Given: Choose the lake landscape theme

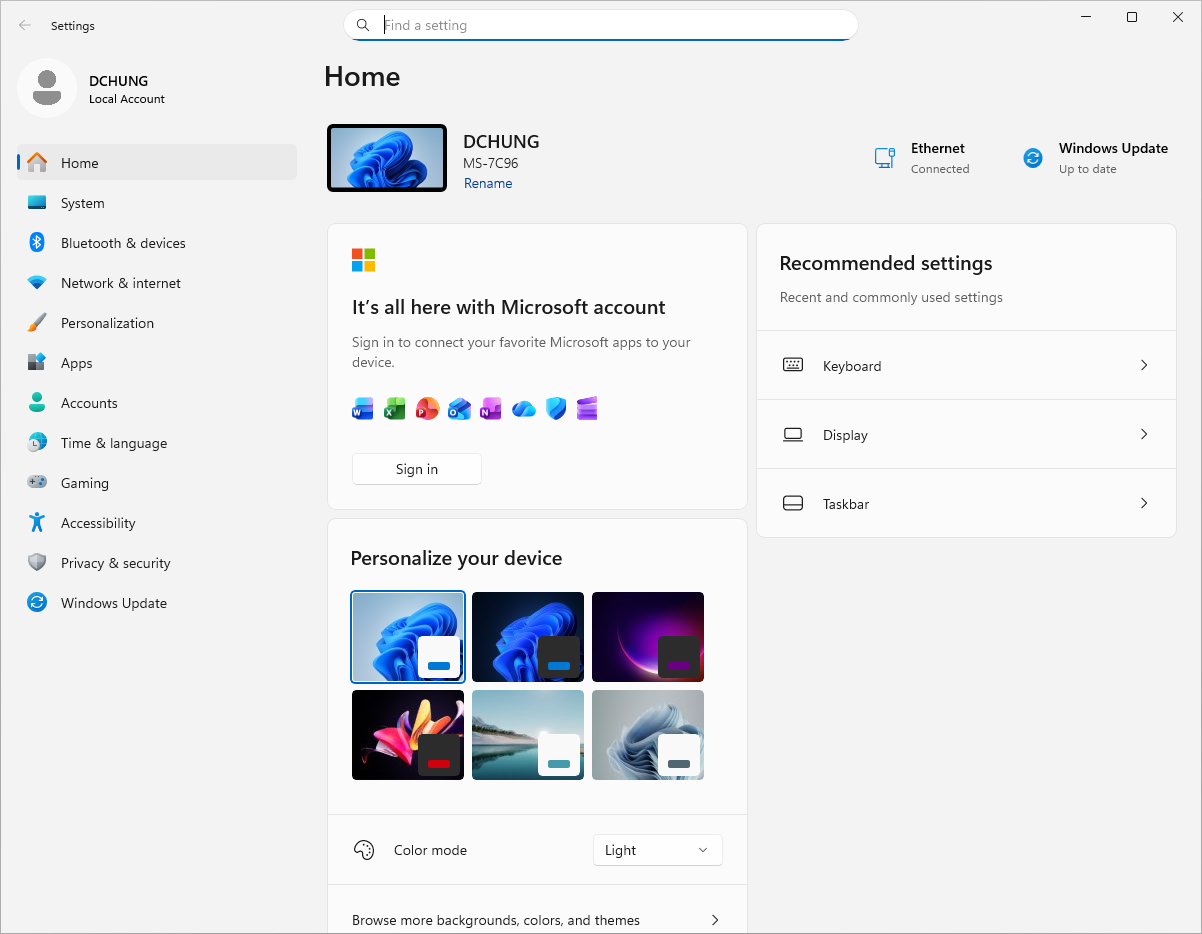Looking at the screenshot, I should (528, 735).
